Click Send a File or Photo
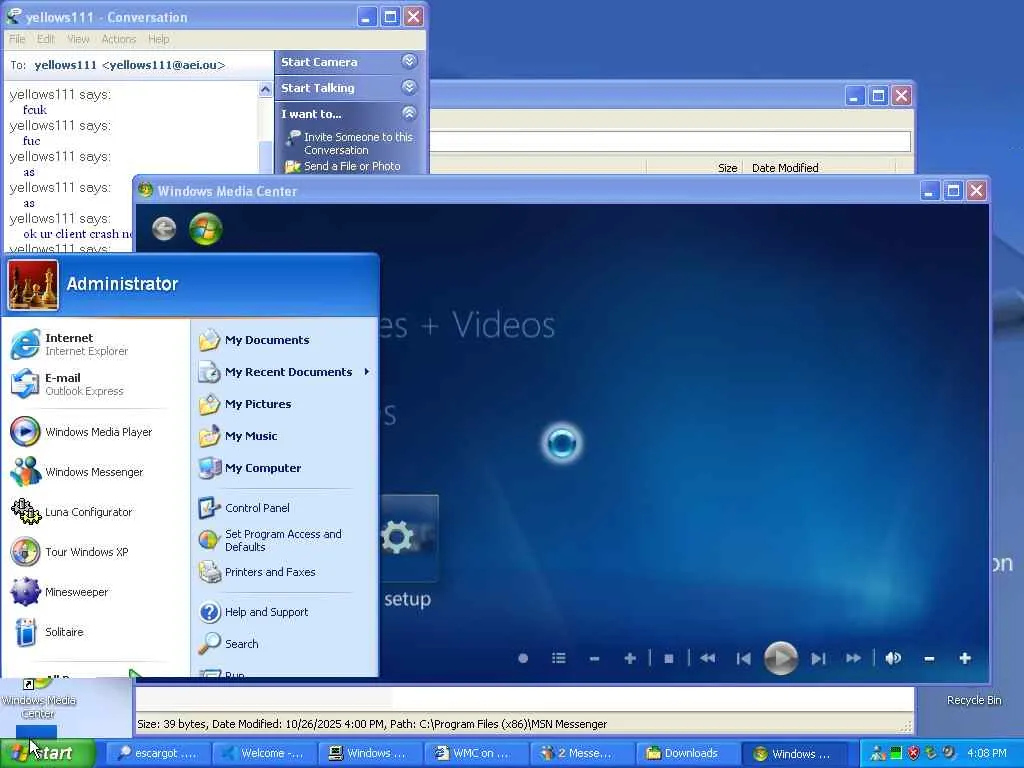This screenshot has height=768, width=1024. coord(343,167)
